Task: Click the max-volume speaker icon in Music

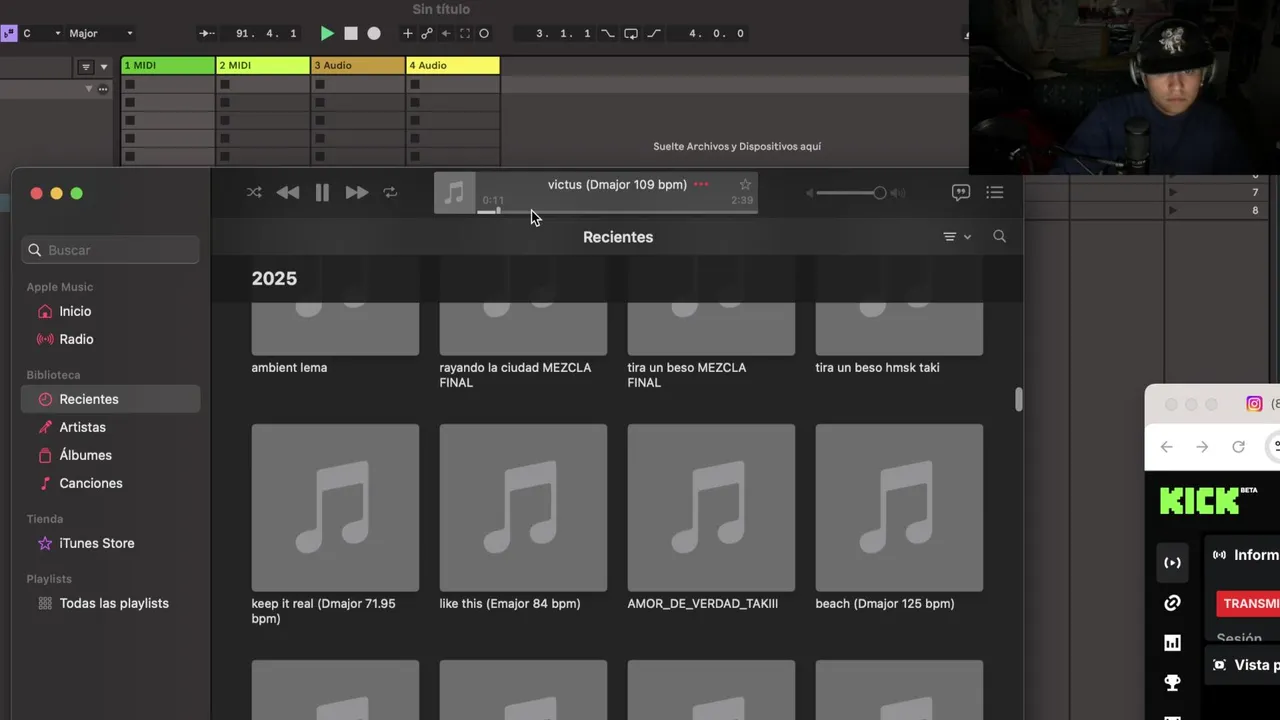Action: [x=898, y=193]
